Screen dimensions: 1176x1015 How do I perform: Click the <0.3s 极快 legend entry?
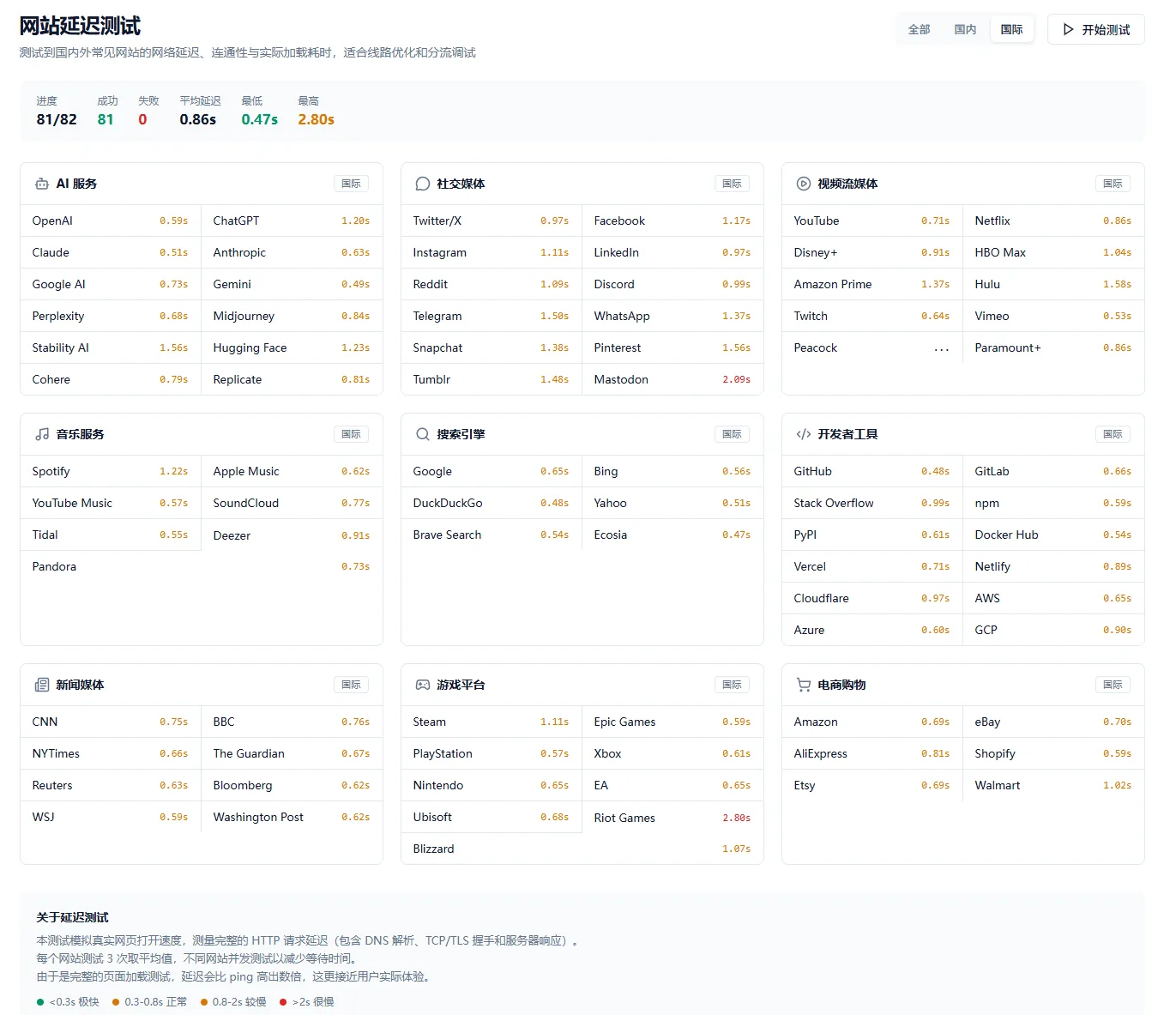68,1001
